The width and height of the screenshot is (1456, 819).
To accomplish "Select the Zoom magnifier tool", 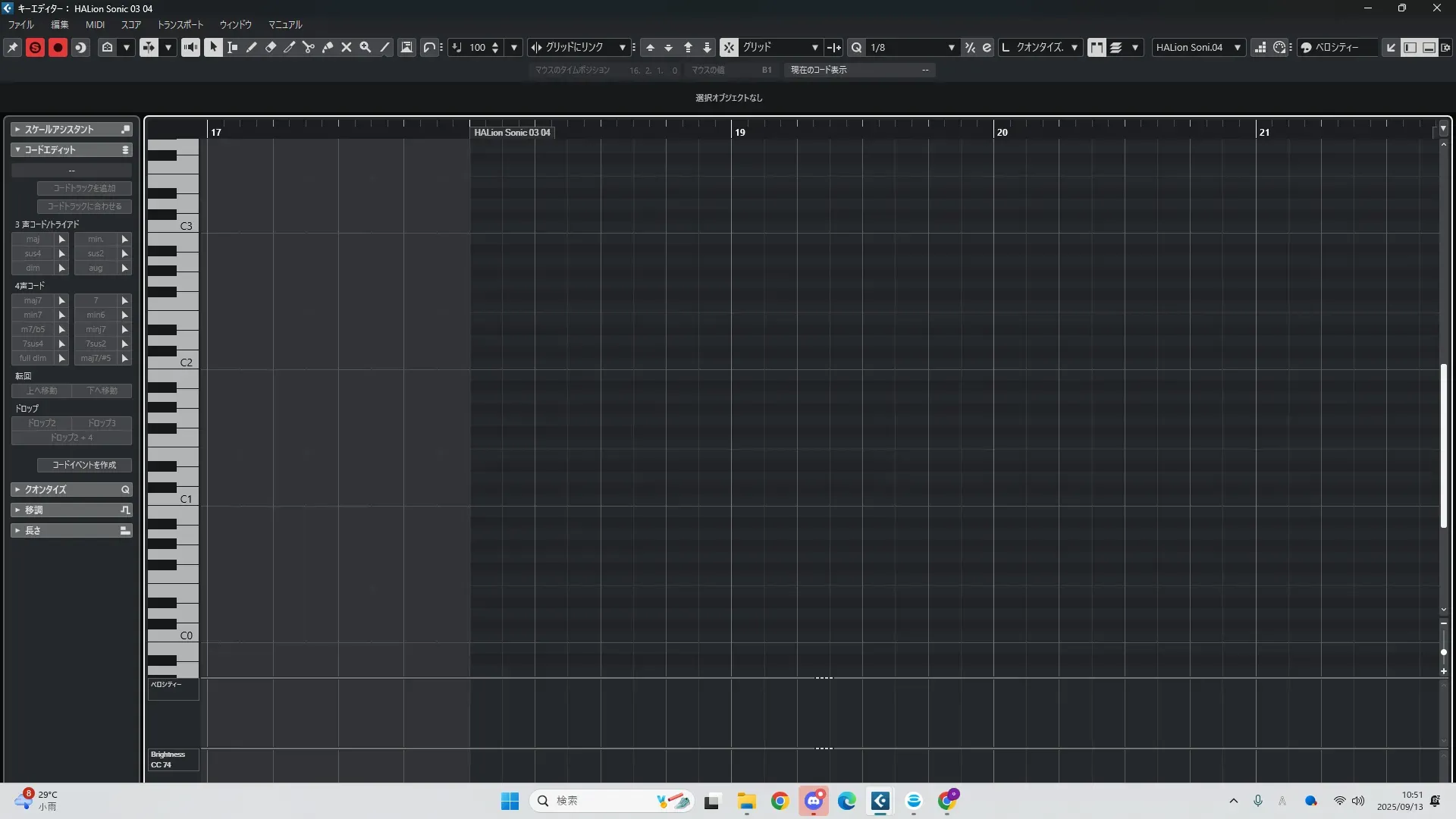I will (x=366, y=47).
